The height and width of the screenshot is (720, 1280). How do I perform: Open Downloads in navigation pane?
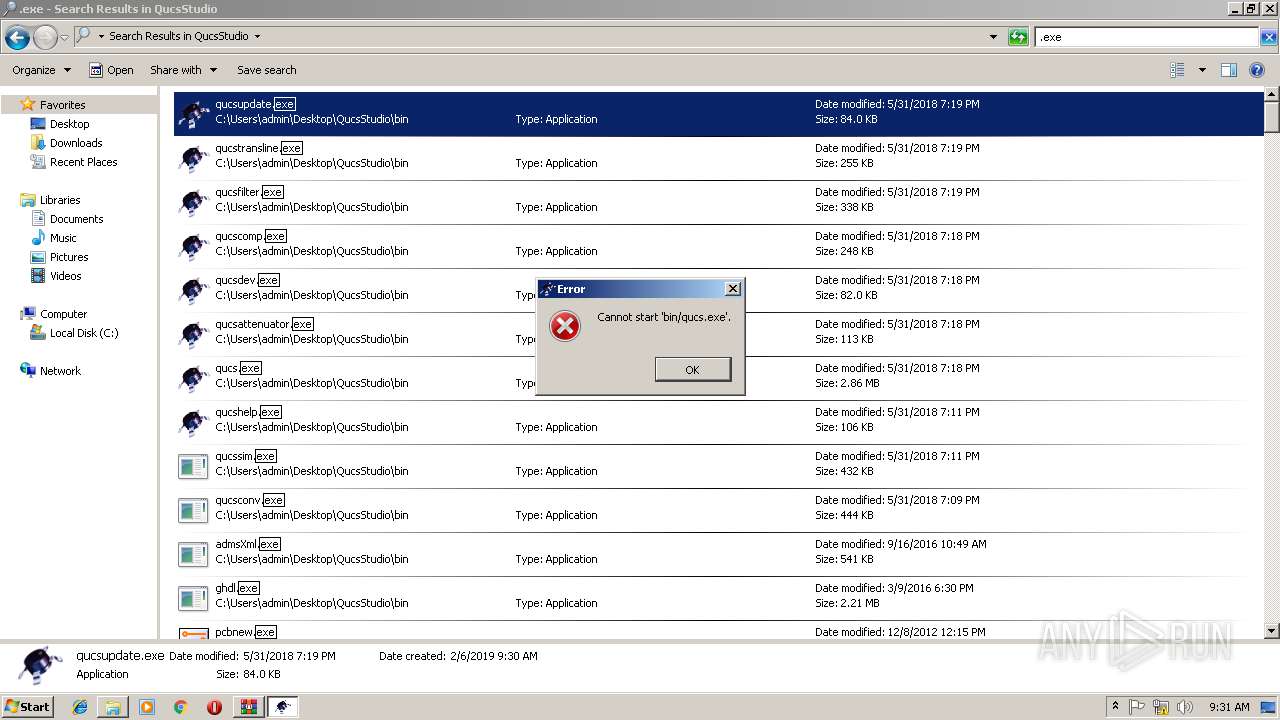[76, 143]
